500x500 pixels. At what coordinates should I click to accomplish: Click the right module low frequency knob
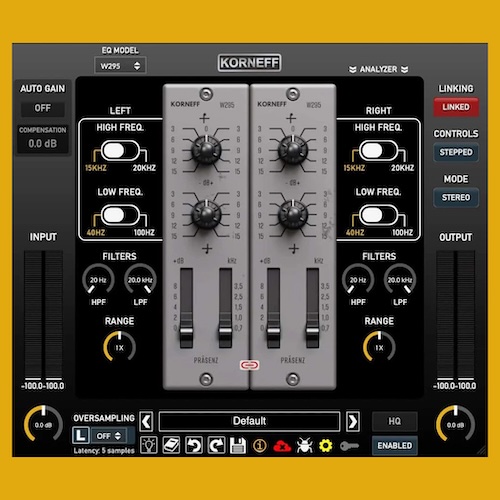click(x=293, y=214)
